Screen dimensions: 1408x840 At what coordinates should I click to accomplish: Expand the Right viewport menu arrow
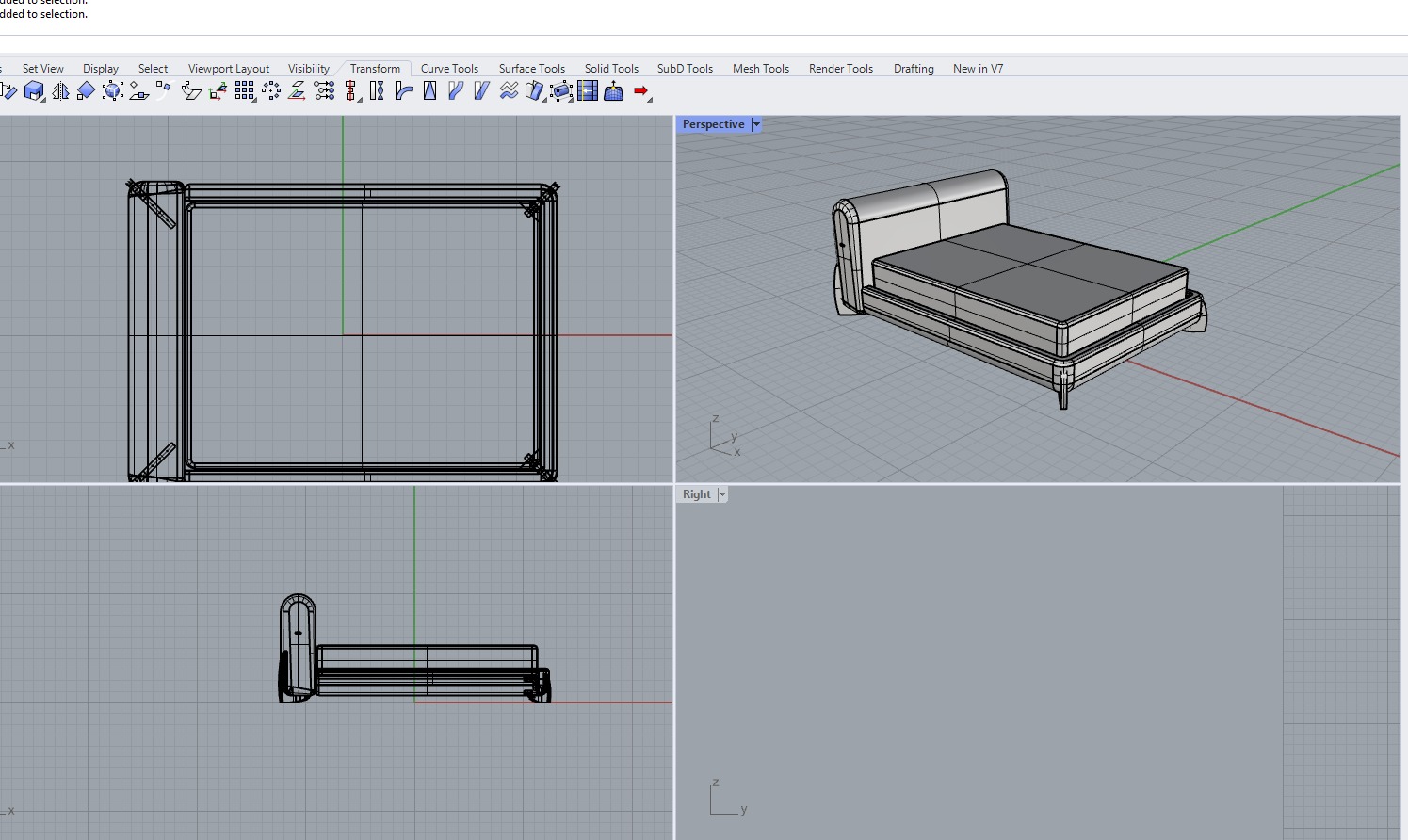point(722,494)
